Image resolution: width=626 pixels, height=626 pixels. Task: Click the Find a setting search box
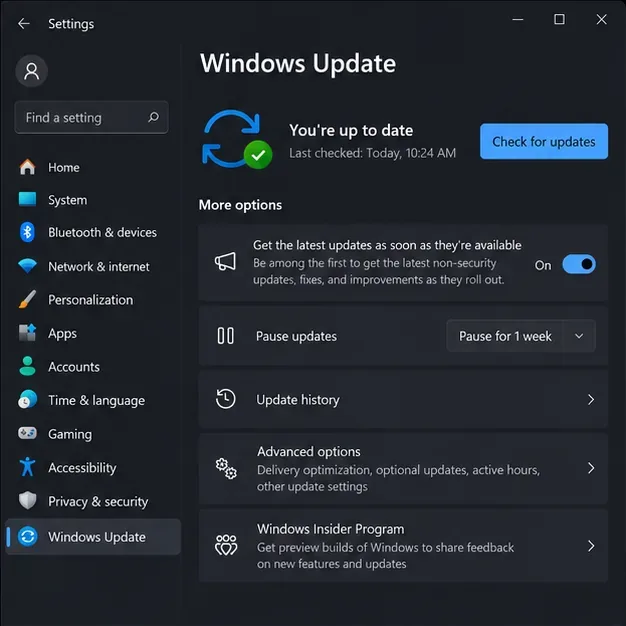point(91,117)
